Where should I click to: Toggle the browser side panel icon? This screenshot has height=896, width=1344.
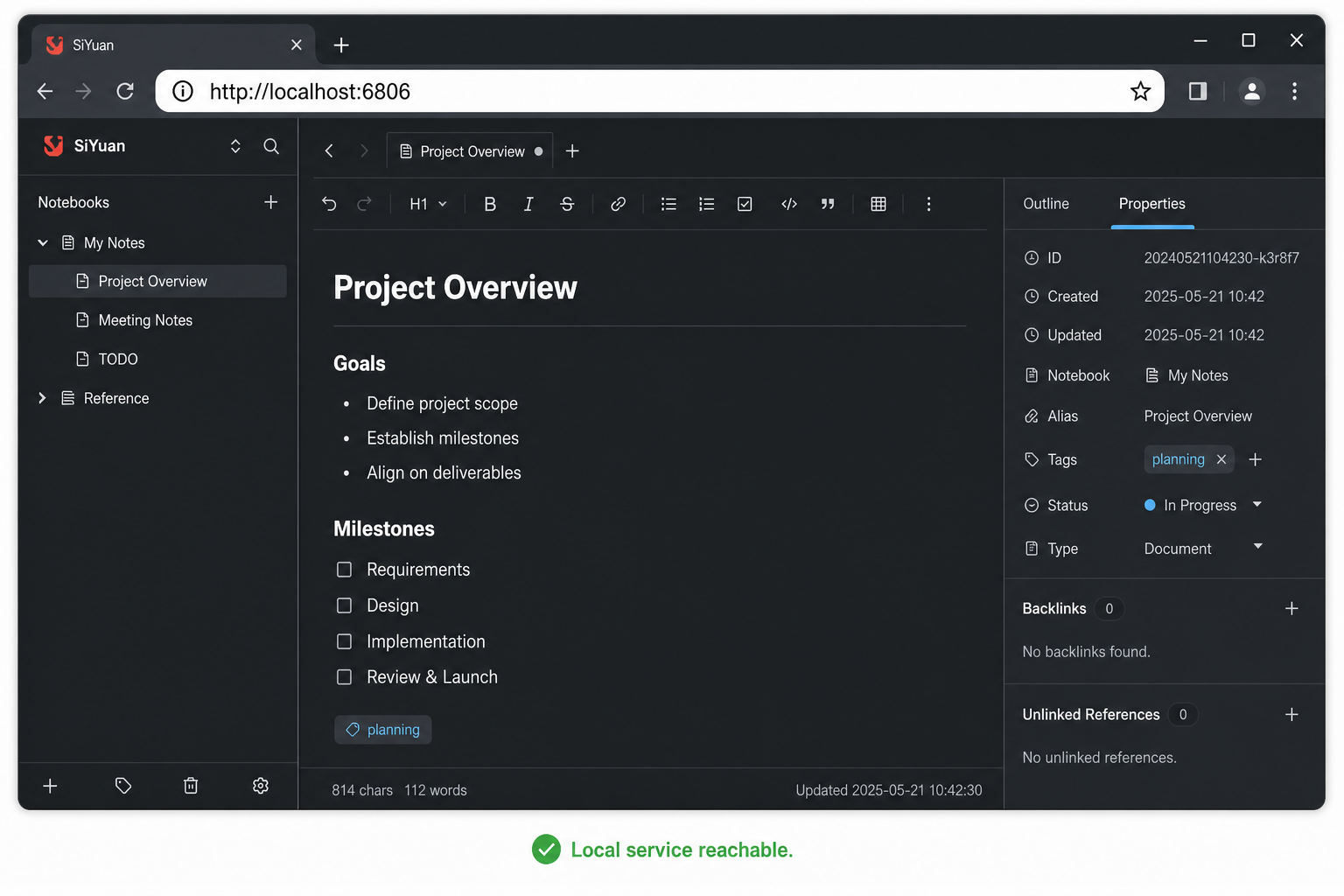pos(1198,91)
